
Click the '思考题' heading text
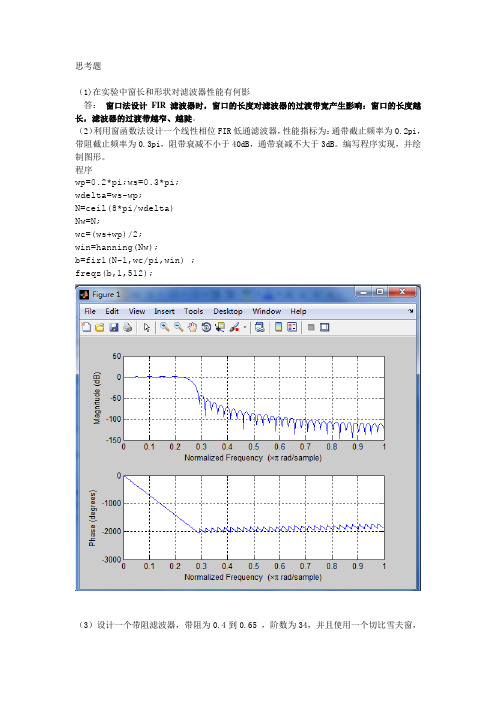click(x=88, y=66)
